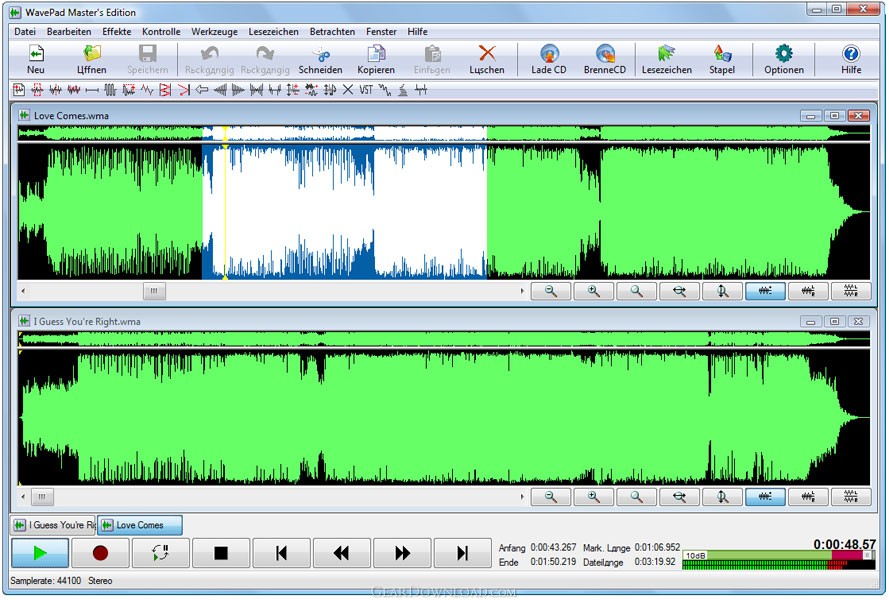This screenshot has height=600, width=889.
Task: Toggle combined waveform view in Love Comes.wma
Action: [x=765, y=291]
